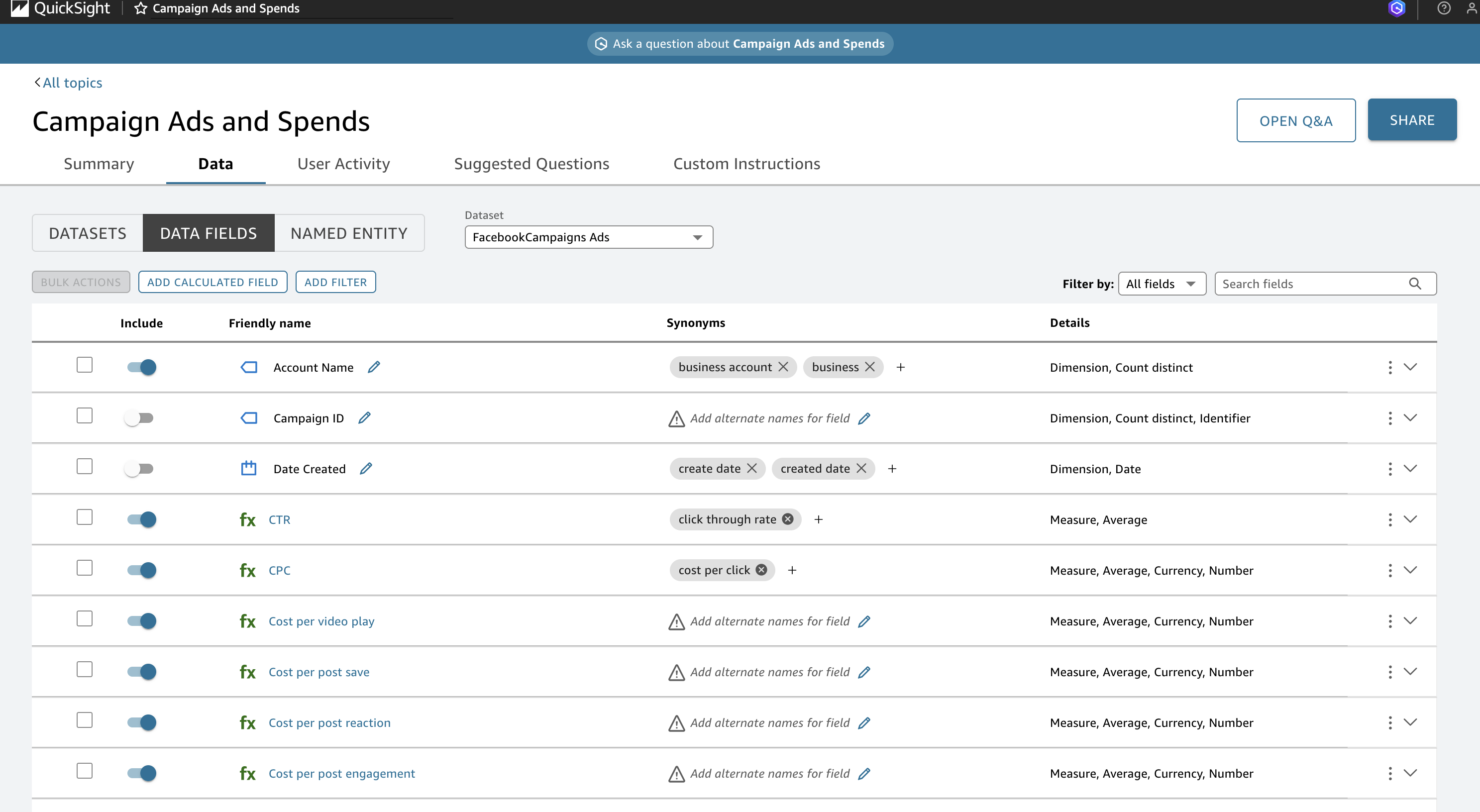Viewport: 1480px width, 812px height.
Task: Click the calendar icon beside Date Created
Action: [249, 468]
